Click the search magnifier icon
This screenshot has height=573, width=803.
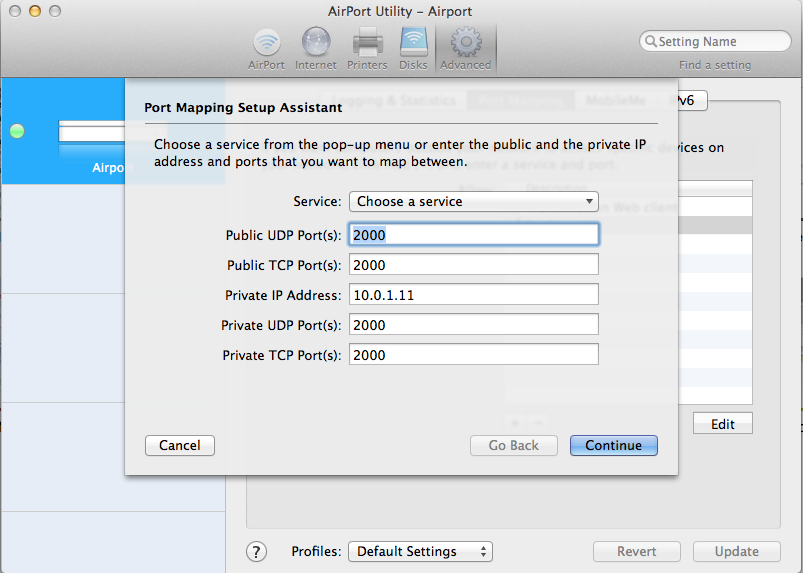[650, 41]
